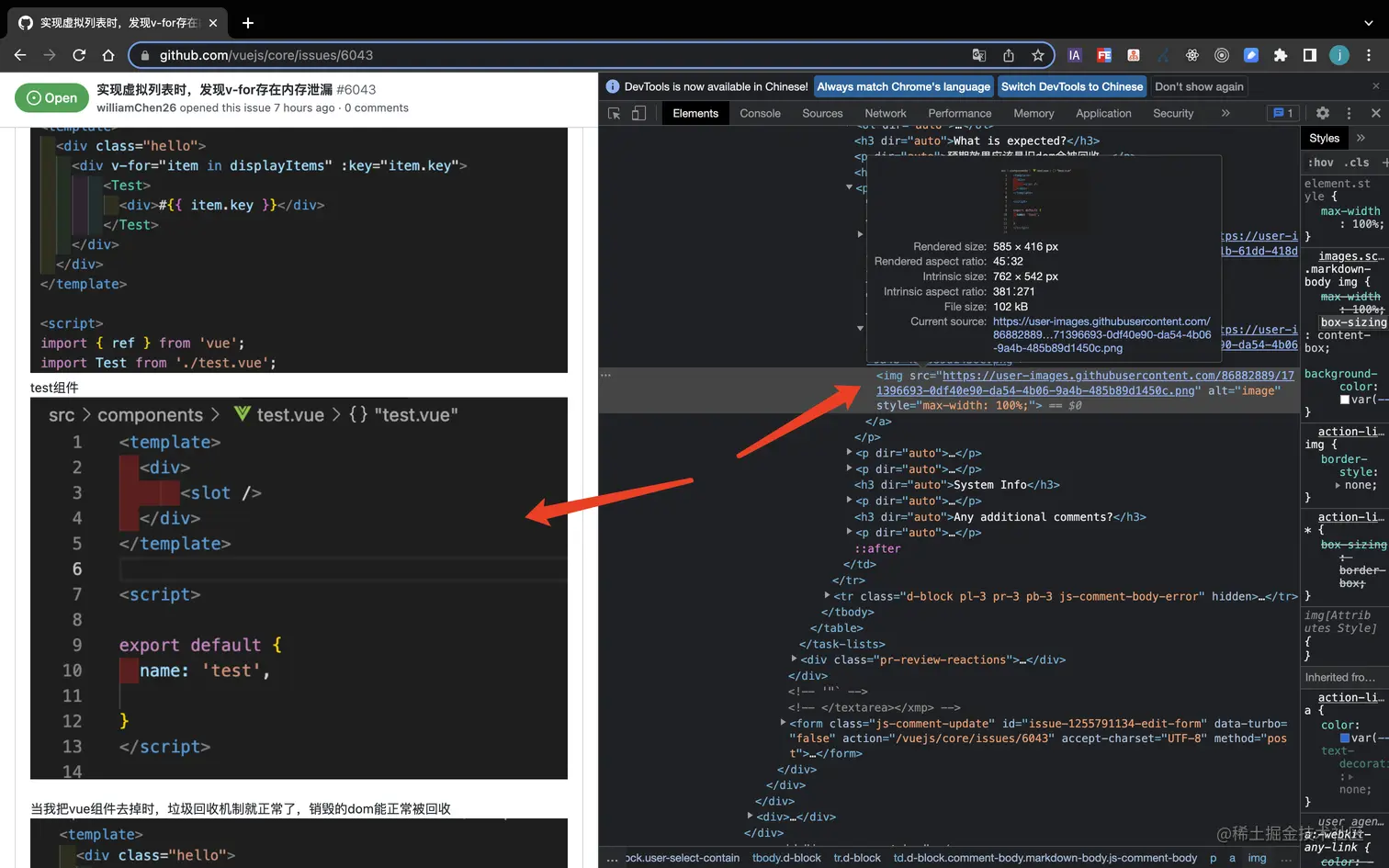Expand the js-comment-update form node

[x=783, y=723]
